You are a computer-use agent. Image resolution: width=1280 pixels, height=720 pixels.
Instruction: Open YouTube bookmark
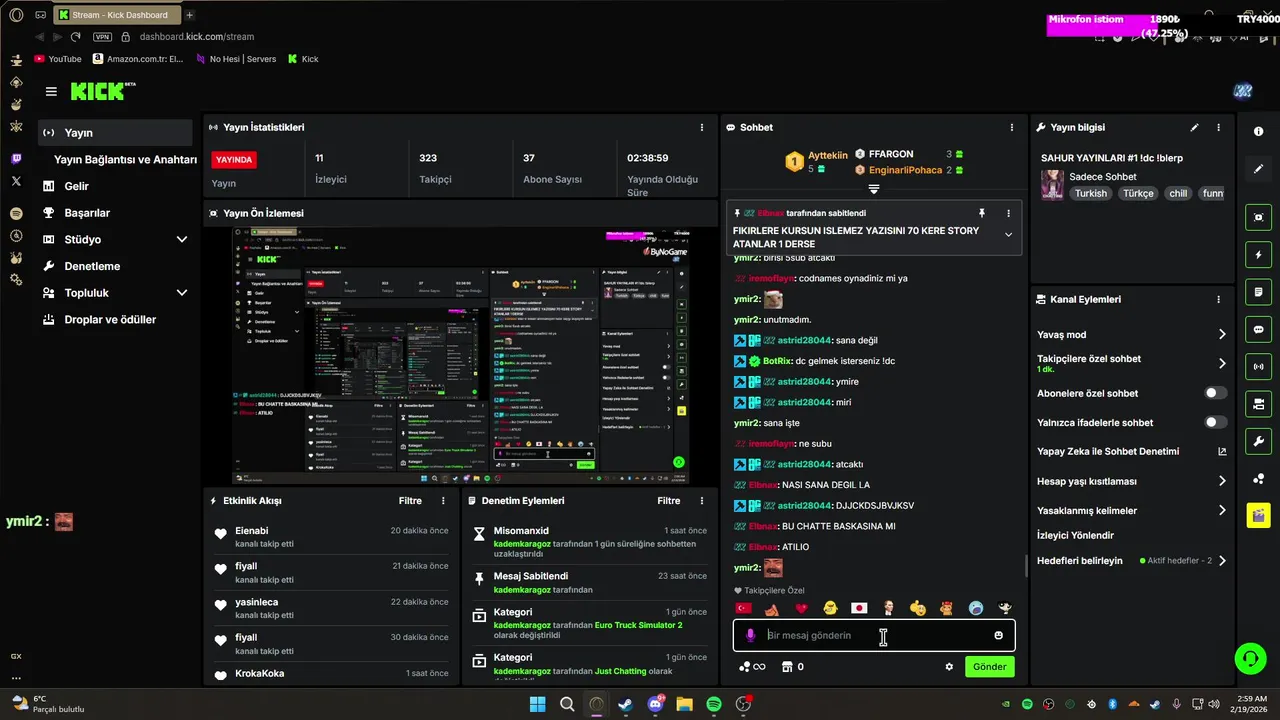(x=58, y=59)
